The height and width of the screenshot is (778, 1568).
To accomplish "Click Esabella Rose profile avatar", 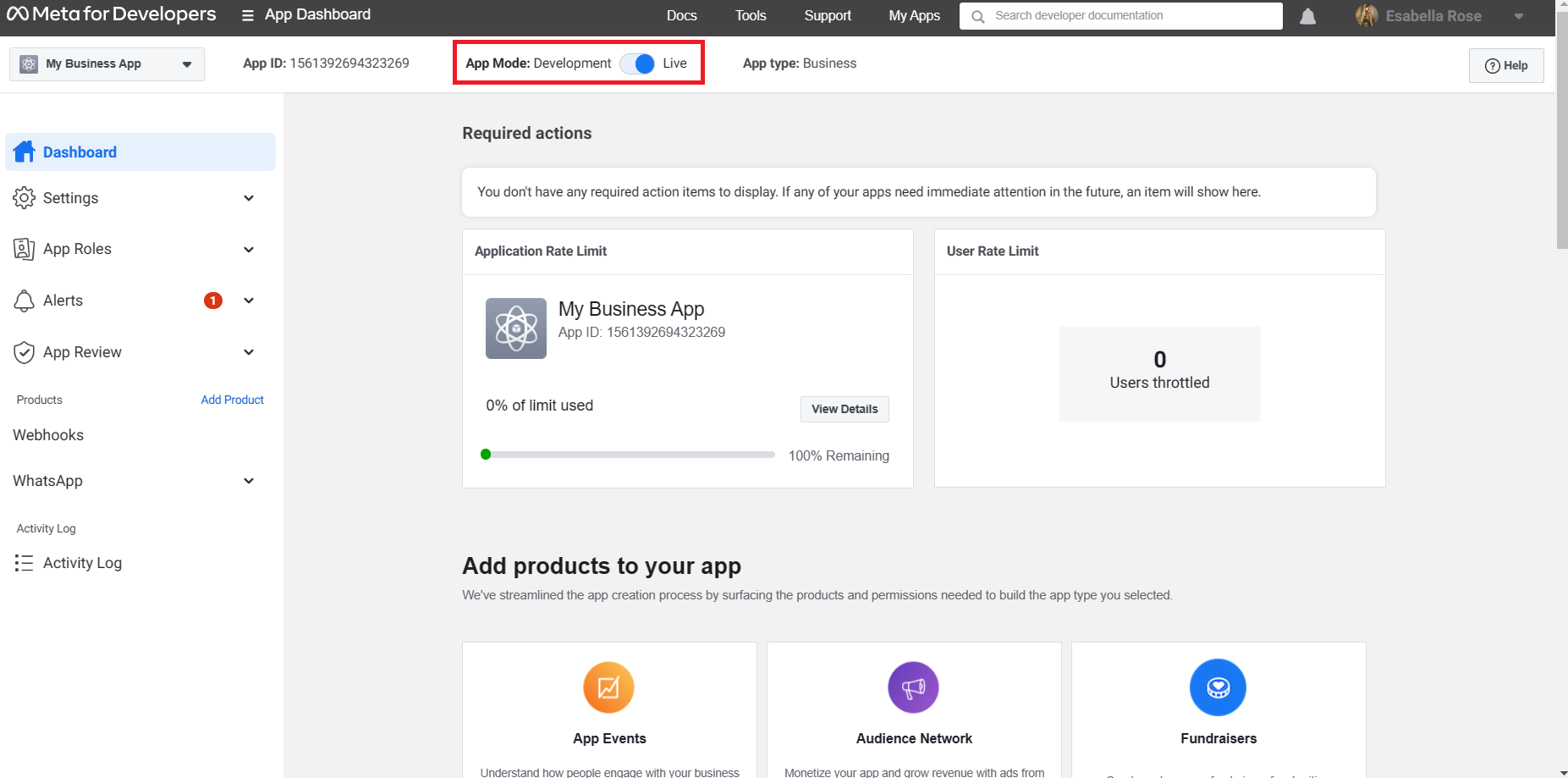I will point(1367,15).
